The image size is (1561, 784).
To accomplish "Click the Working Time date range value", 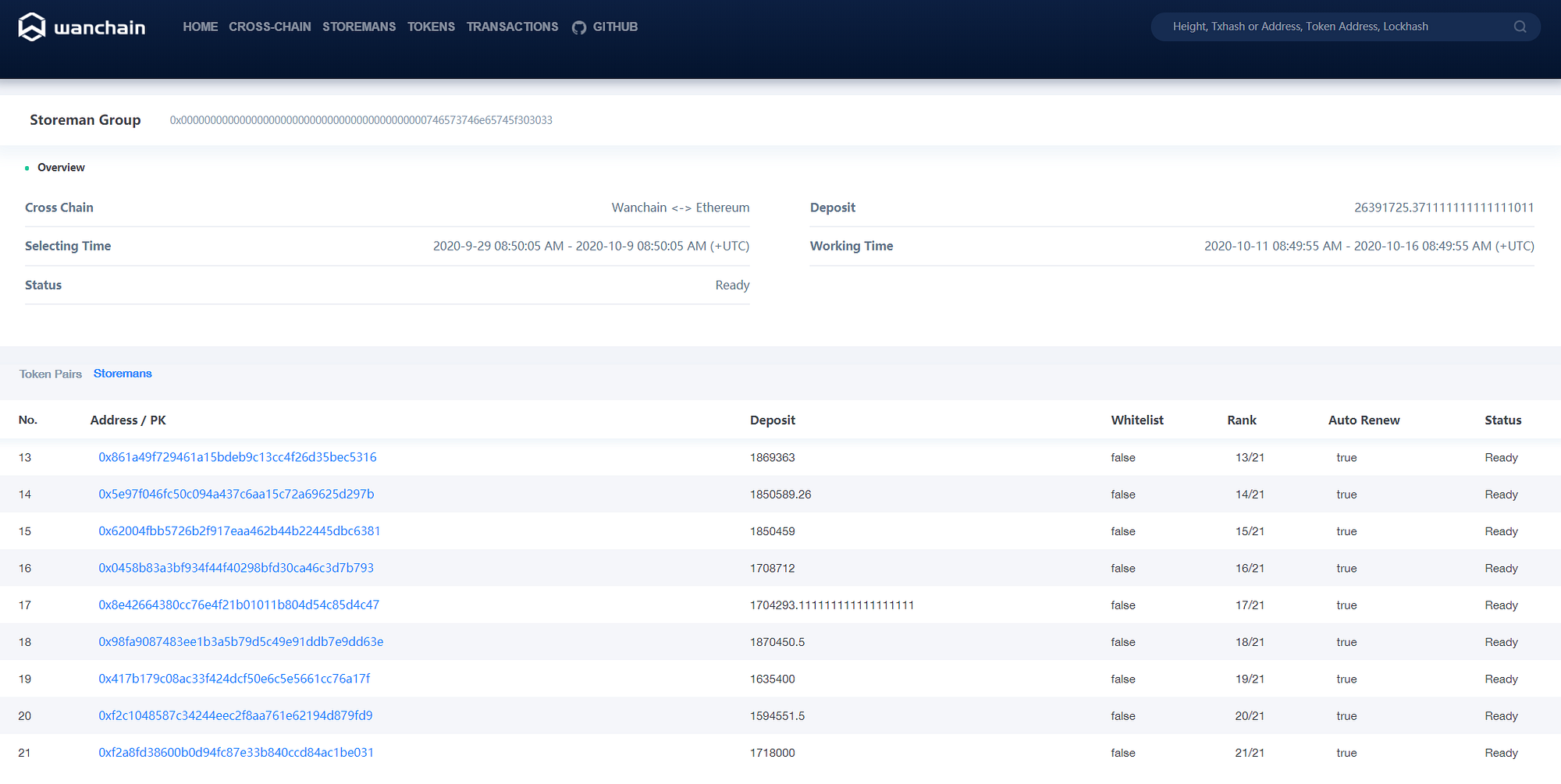I will click(1369, 246).
